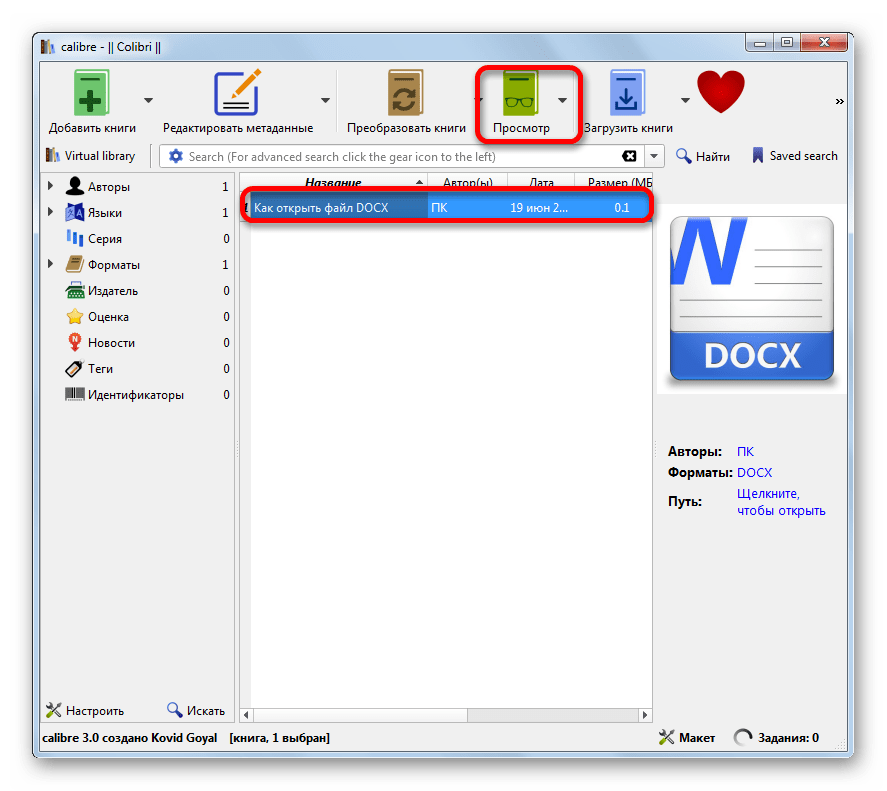Open the Добавить книги dropdown arrow
Screen dimensions: 887x791
point(148,101)
